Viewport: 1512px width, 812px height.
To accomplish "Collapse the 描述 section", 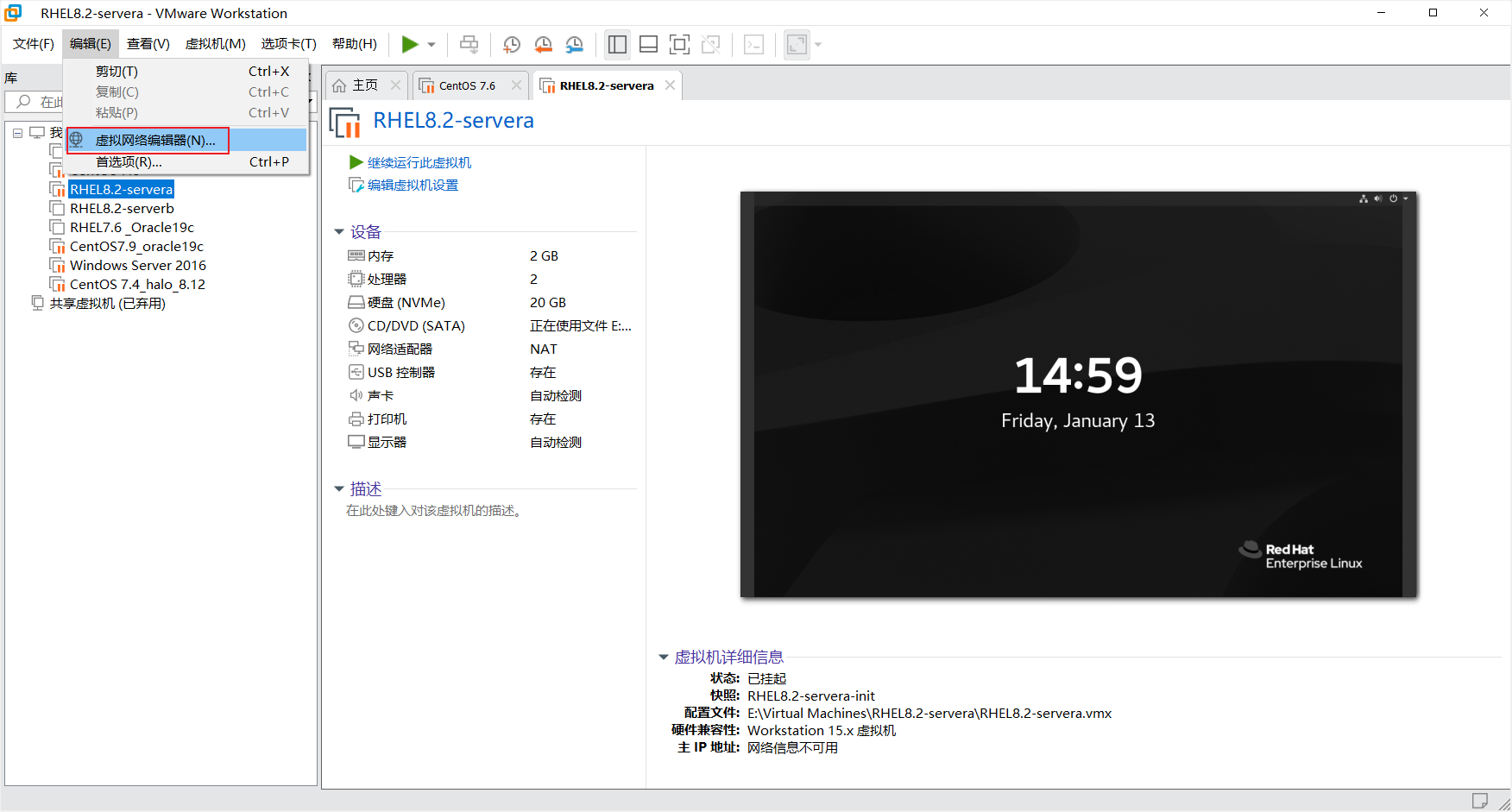I will [339, 488].
